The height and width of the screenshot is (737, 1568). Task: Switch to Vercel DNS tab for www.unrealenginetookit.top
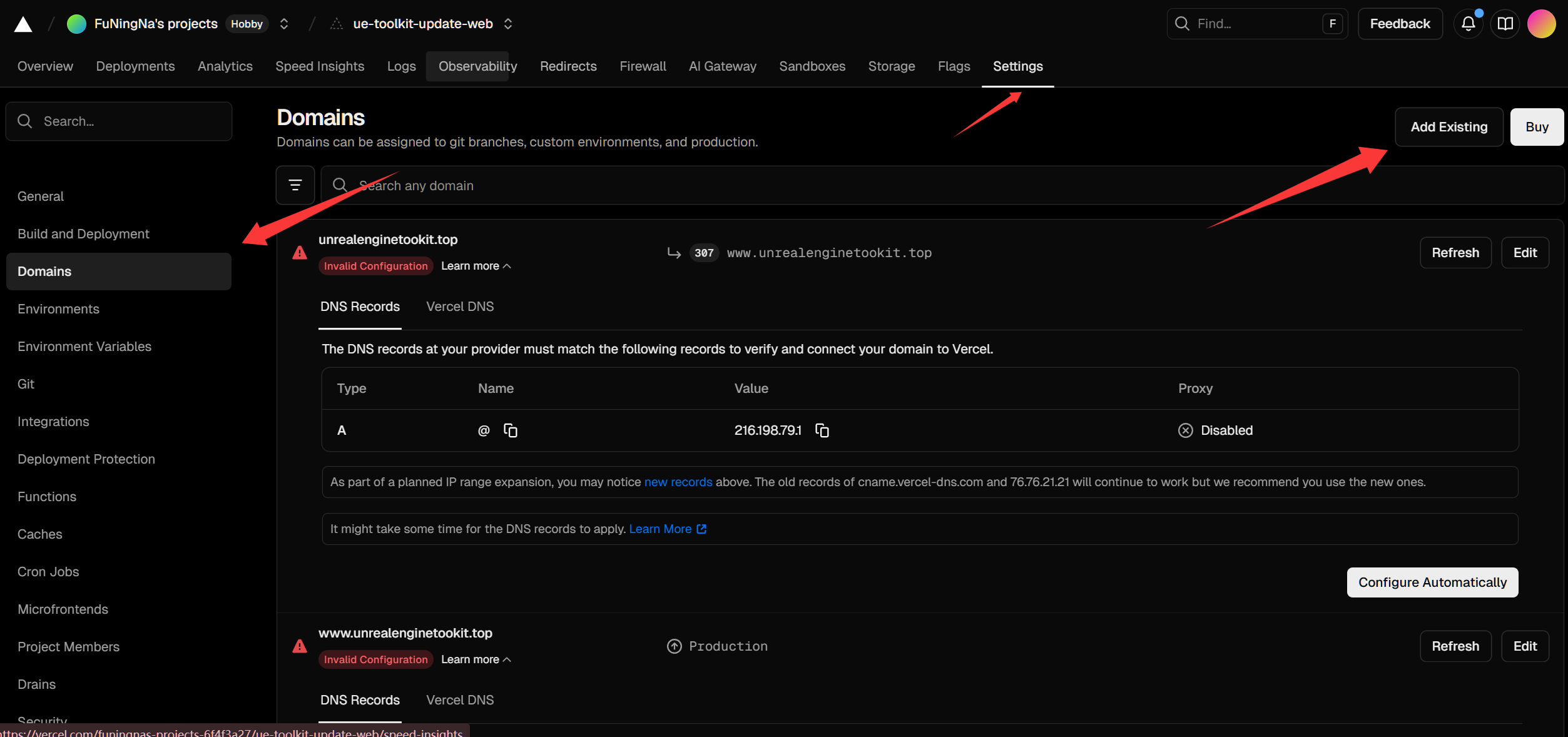(460, 700)
